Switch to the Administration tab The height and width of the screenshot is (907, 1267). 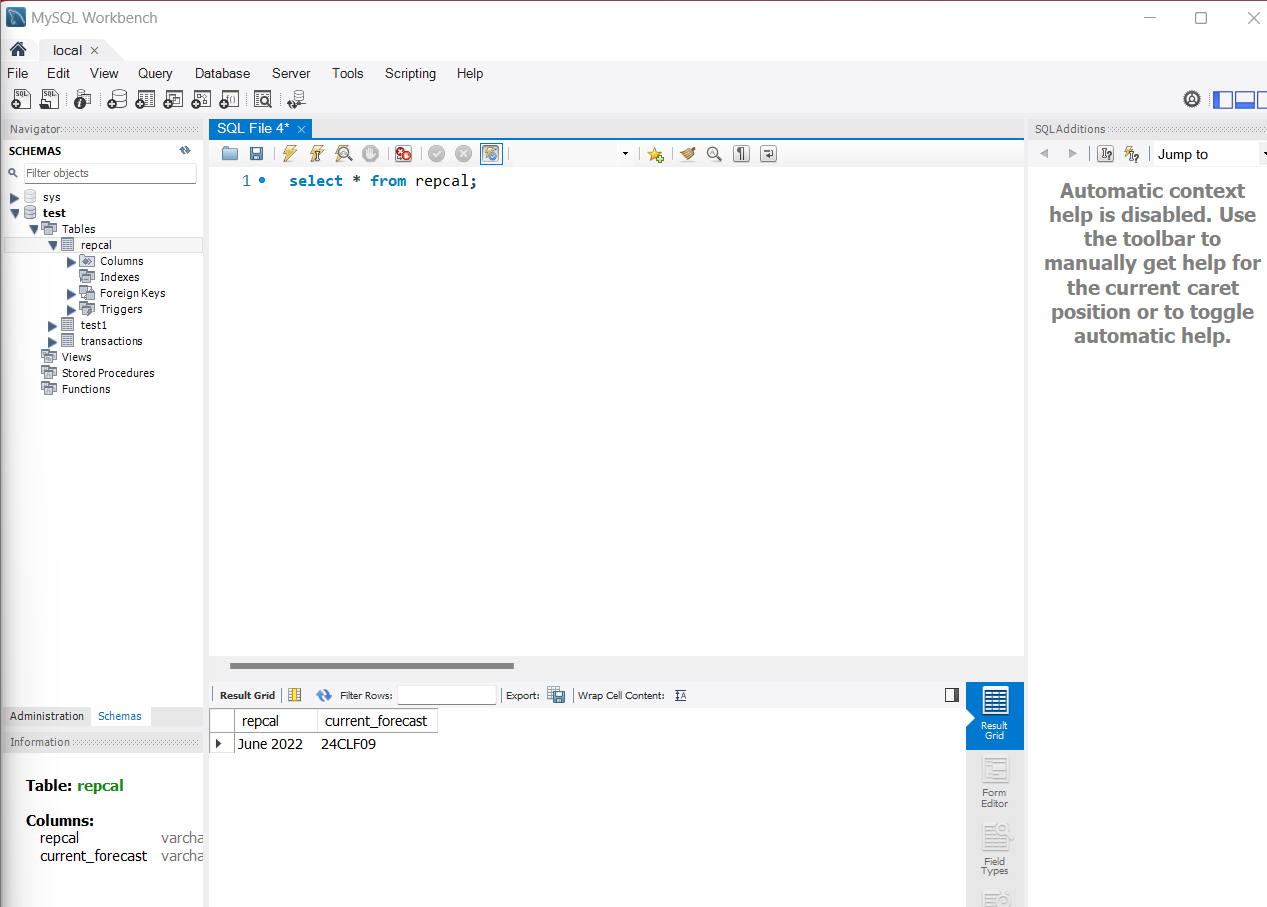(47, 716)
